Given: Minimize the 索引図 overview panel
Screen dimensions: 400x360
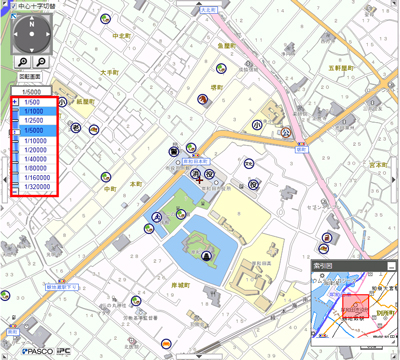Looking at the screenshot, I should click(x=391, y=266).
